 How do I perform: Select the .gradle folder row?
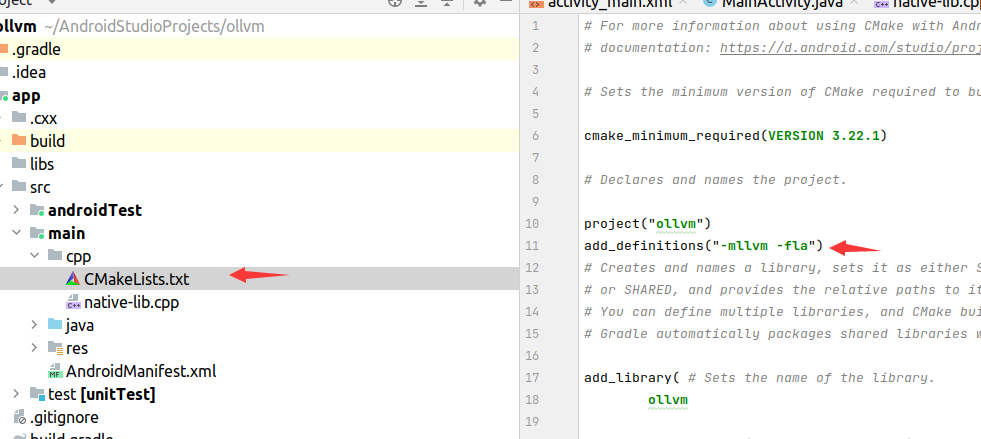point(259,49)
